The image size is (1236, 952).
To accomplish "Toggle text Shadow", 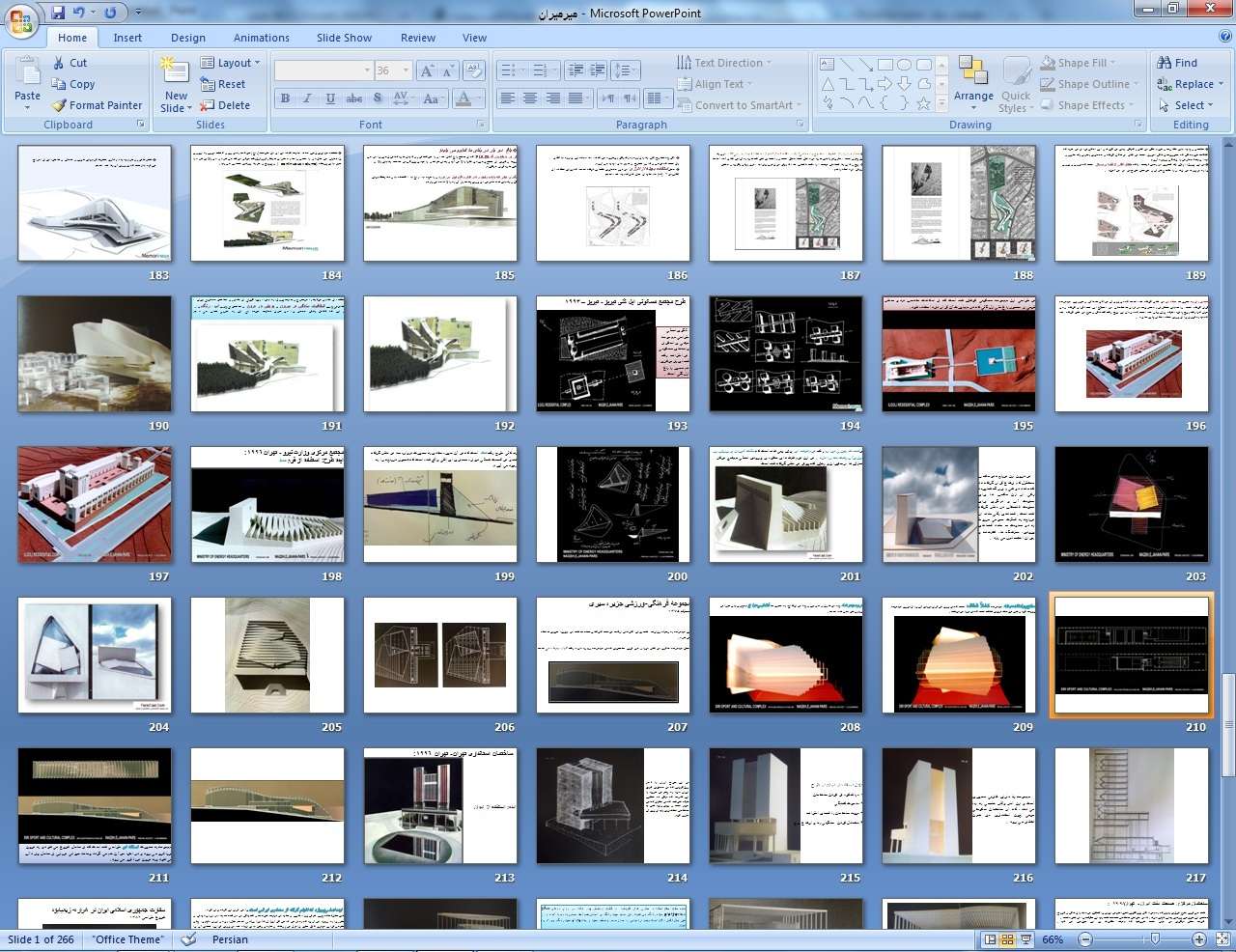I will (x=378, y=98).
